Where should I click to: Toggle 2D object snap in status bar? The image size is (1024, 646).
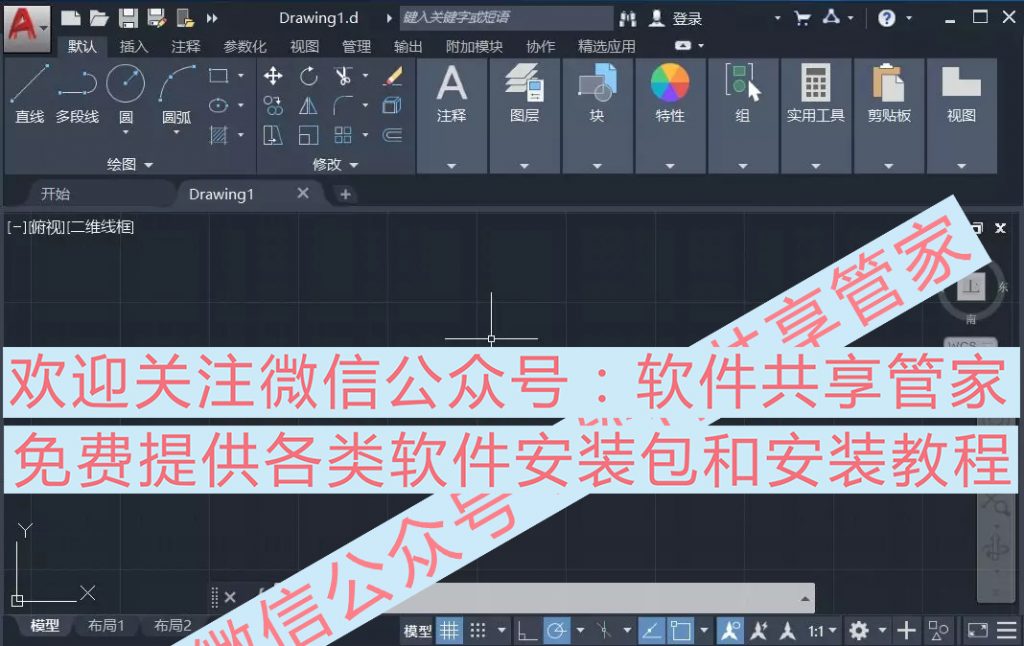click(680, 630)
